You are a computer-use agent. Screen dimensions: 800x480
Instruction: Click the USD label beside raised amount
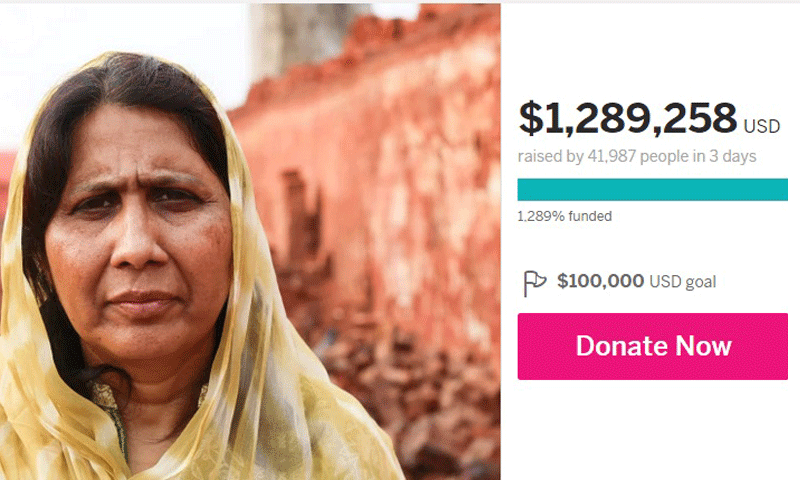click(762, 127)
